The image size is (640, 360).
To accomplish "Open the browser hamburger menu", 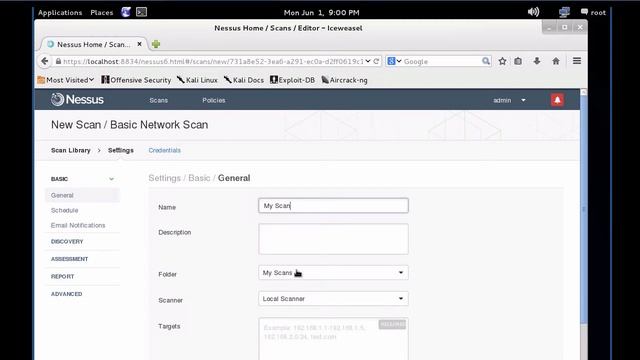I will 577,61.
